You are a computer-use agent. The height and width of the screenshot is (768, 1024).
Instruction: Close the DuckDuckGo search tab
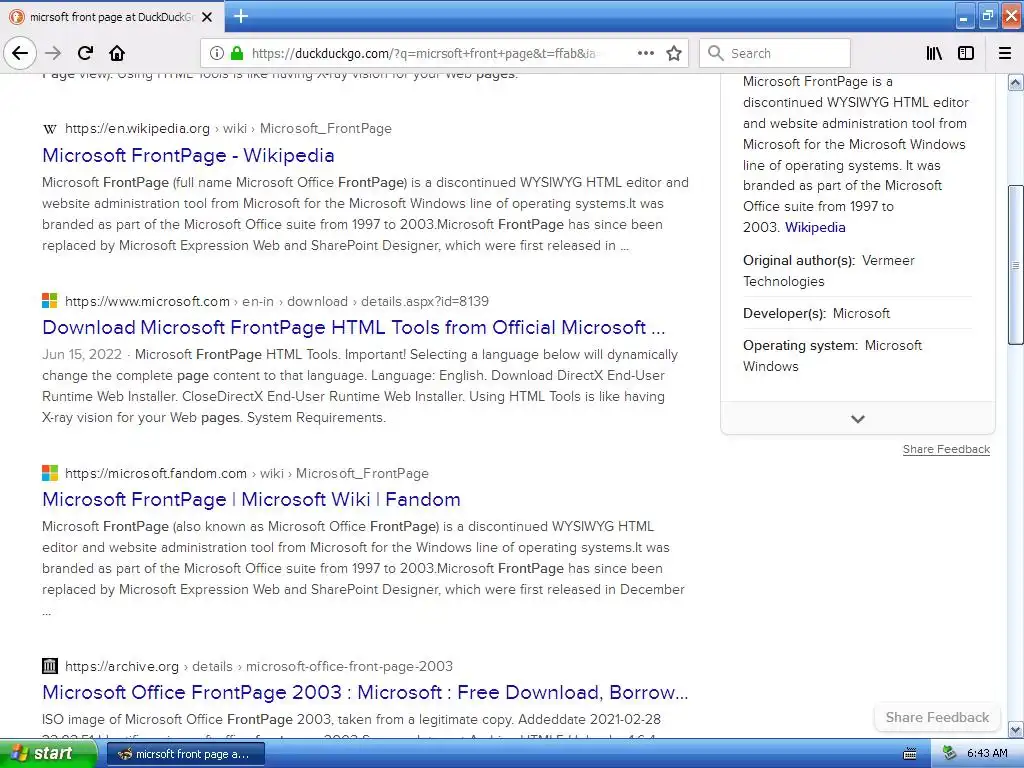coord(207,17)
